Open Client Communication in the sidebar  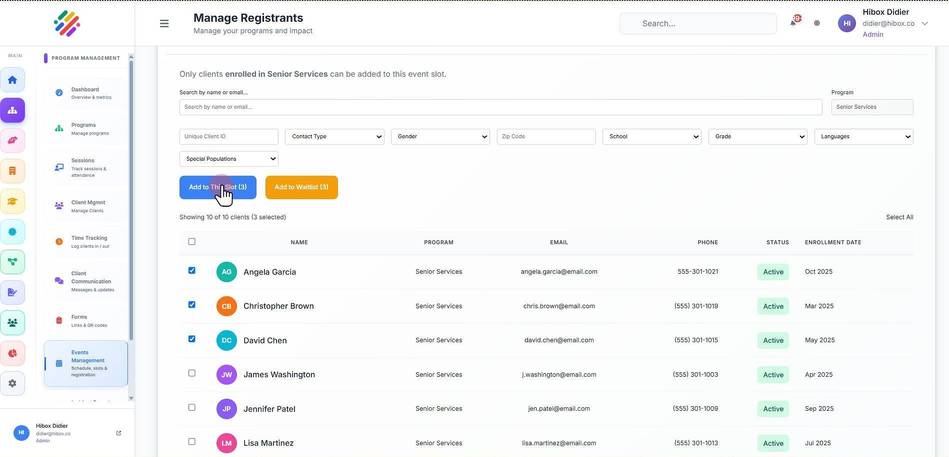click(85, 281)
